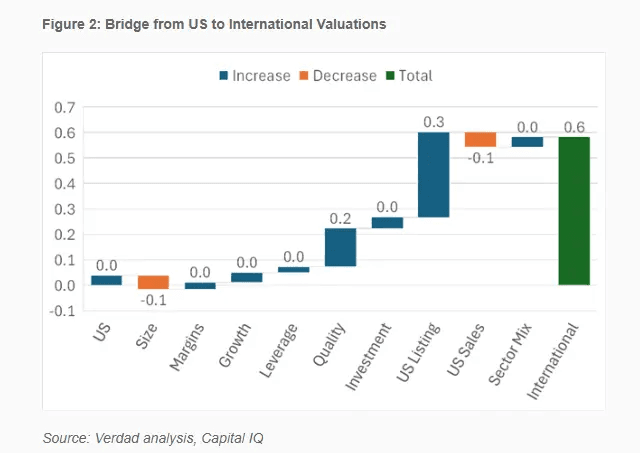The width and height of the screenshot is (640, 453).
Task: Click the Growth bar
Action: tap(247, 278)
